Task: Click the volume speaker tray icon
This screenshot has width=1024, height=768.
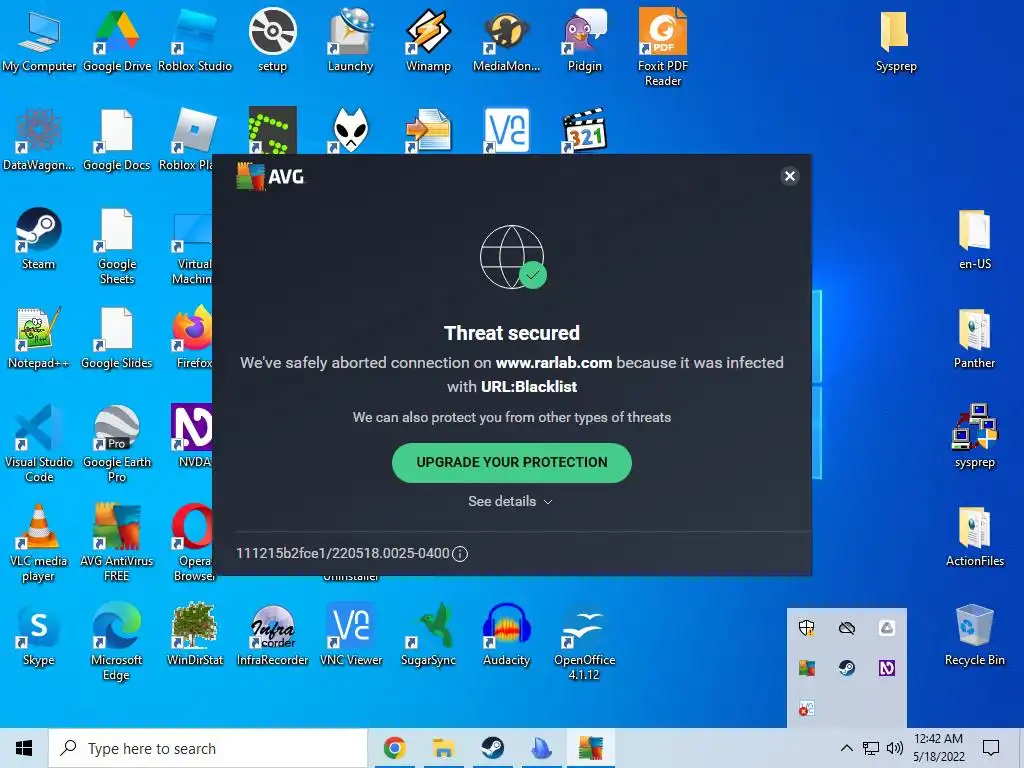Action: (x=895, y=748)
